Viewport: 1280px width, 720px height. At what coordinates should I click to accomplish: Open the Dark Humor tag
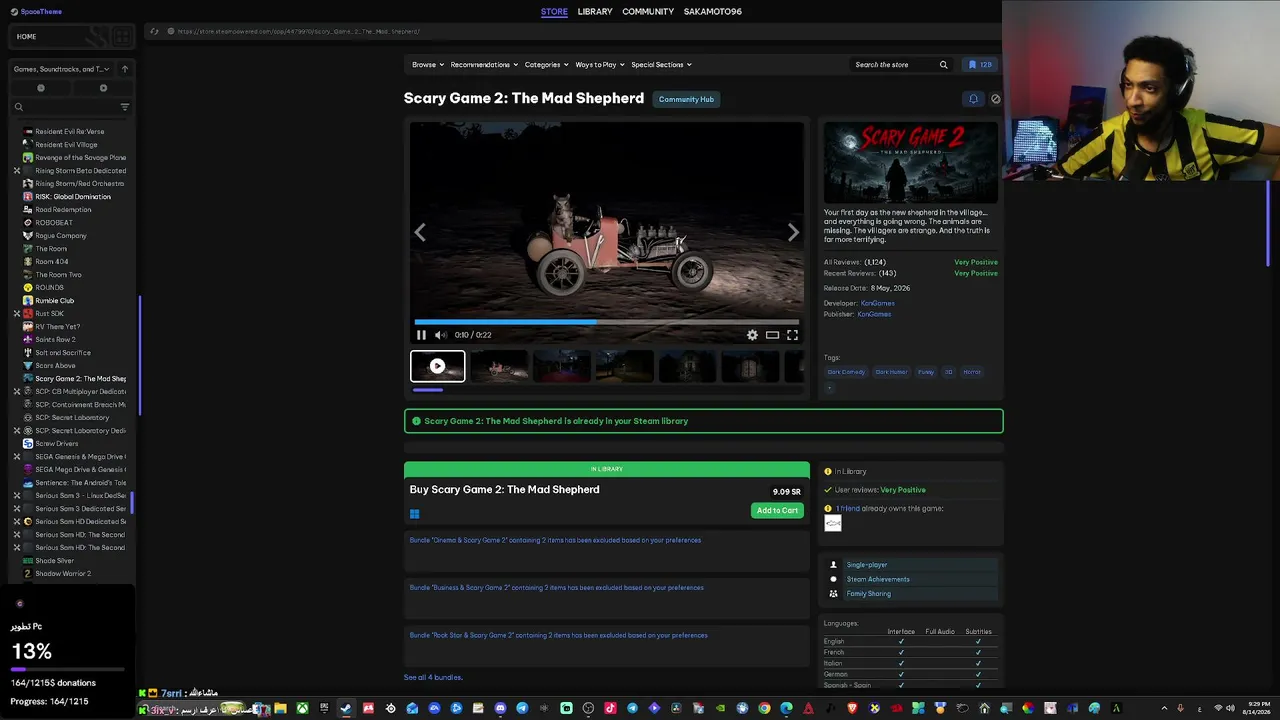point(891,372)
